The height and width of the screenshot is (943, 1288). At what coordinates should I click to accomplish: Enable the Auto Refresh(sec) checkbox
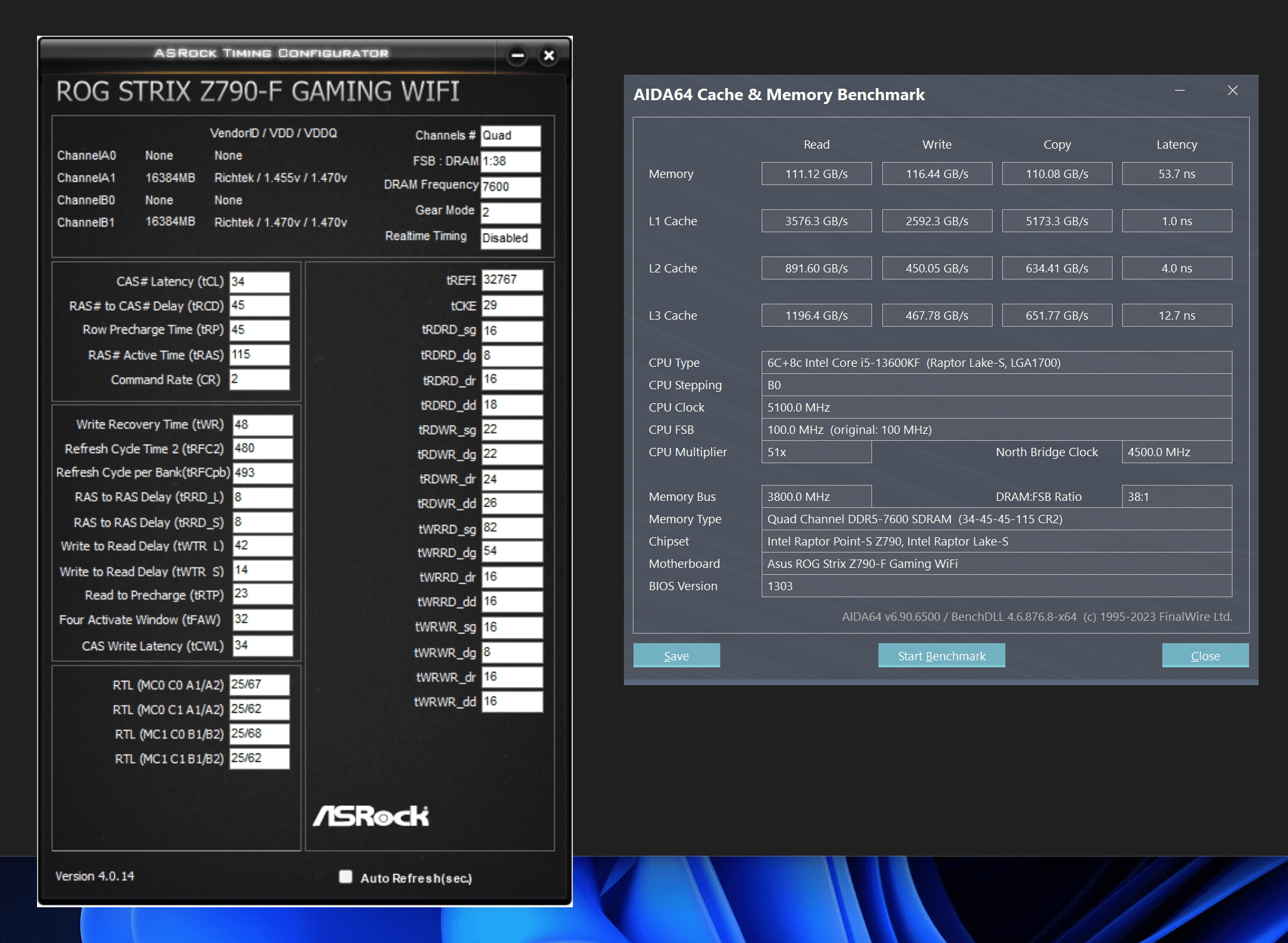(346, 877)
